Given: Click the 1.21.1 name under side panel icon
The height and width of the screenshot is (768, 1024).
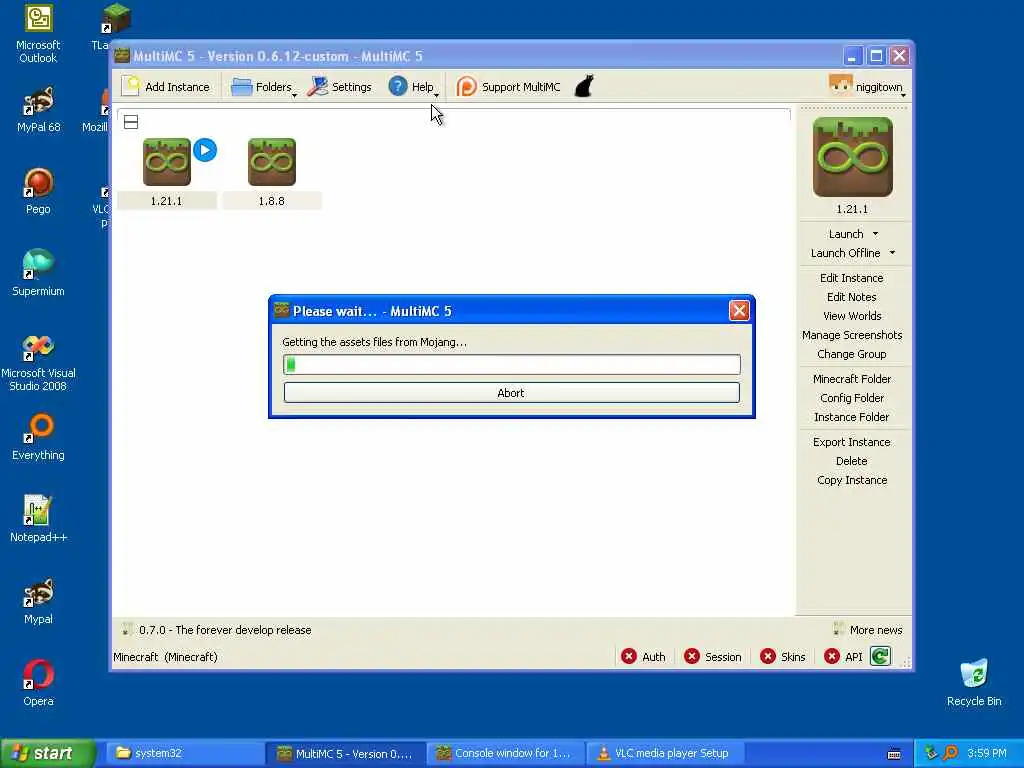Looking at the screenshot, I should pyautogui.click(x=852, y=209).
